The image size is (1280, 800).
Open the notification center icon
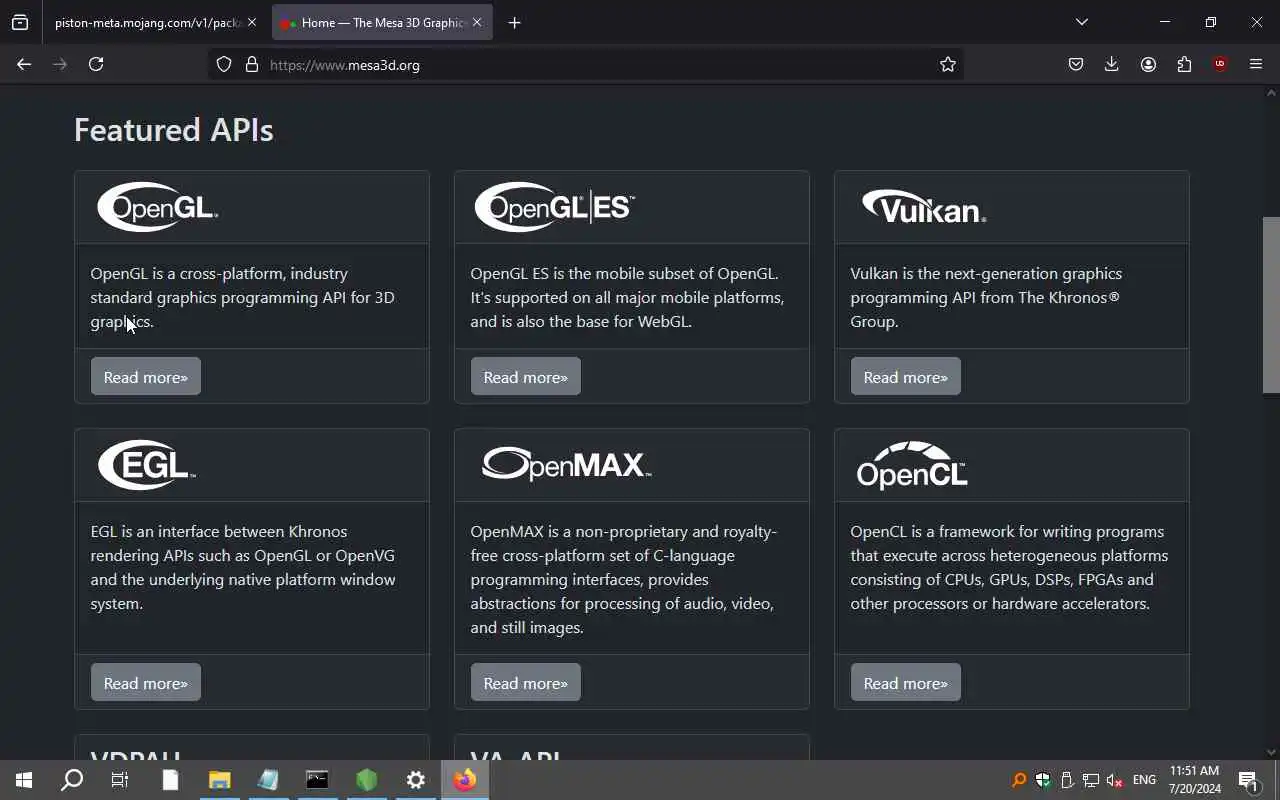point(1248,780)
